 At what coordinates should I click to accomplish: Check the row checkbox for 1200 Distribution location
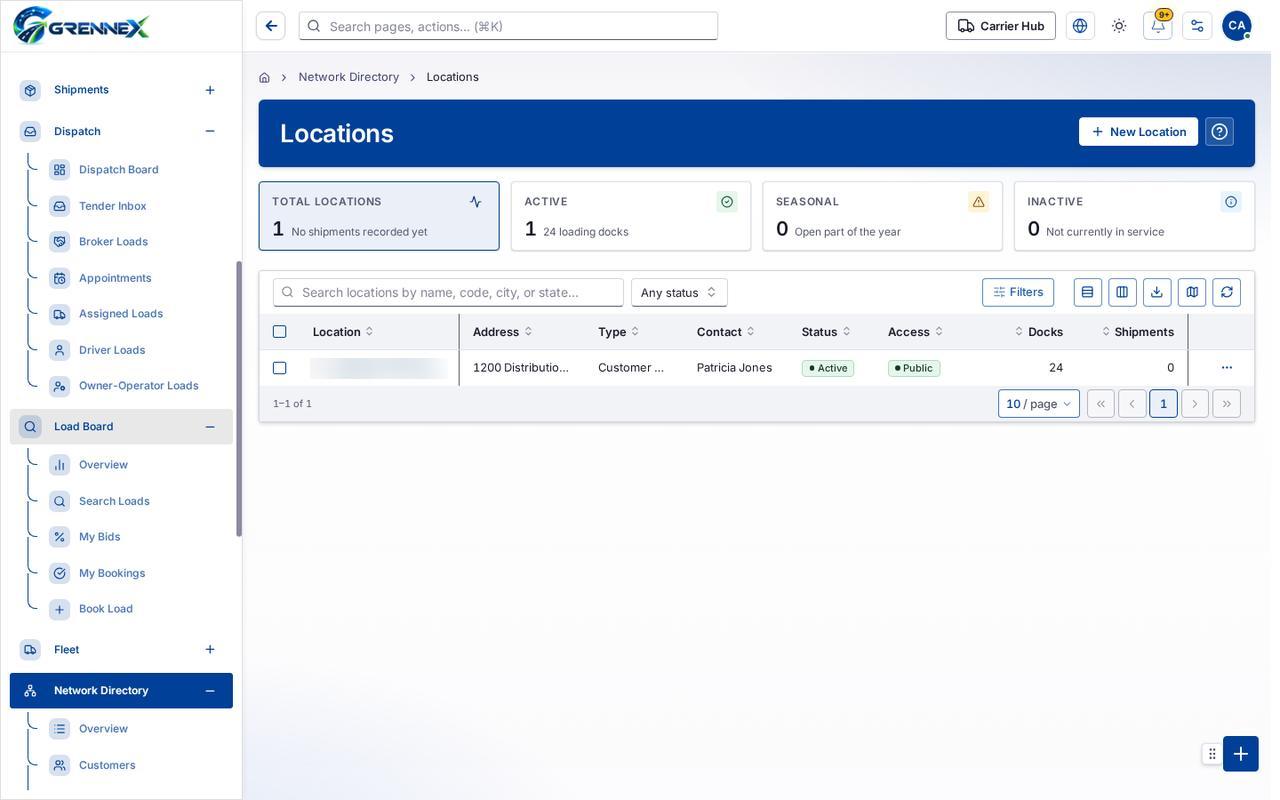(x=280, y=368)
